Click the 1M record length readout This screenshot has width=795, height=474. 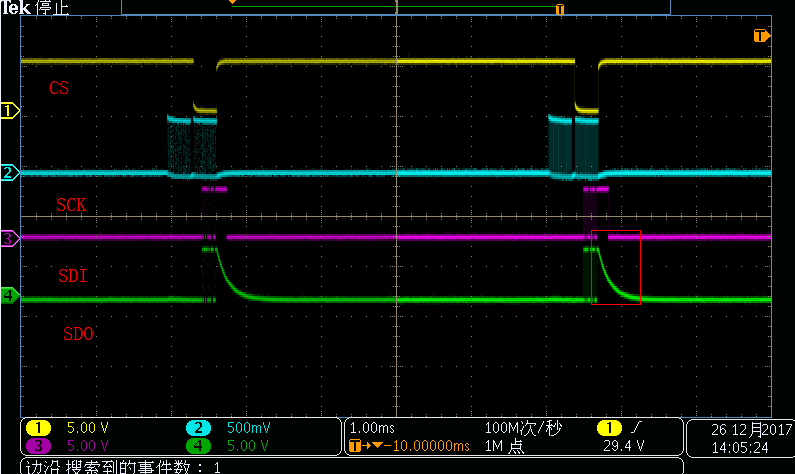coord(504,446)
